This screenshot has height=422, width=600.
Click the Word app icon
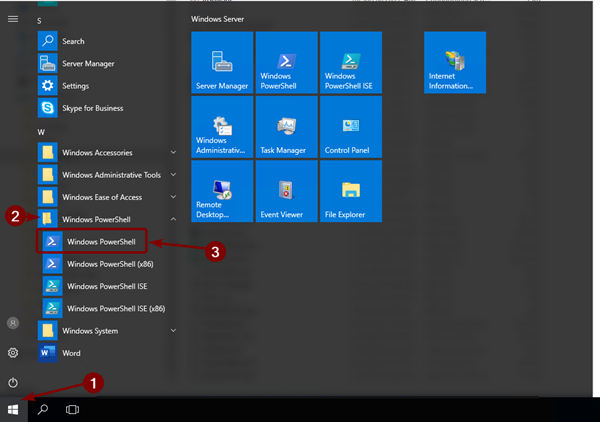coord(47,352)
